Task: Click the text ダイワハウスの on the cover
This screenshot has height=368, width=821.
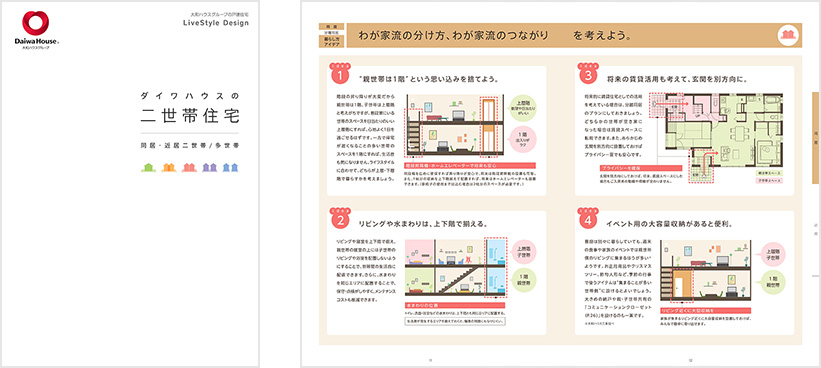Action: (190, 95)
